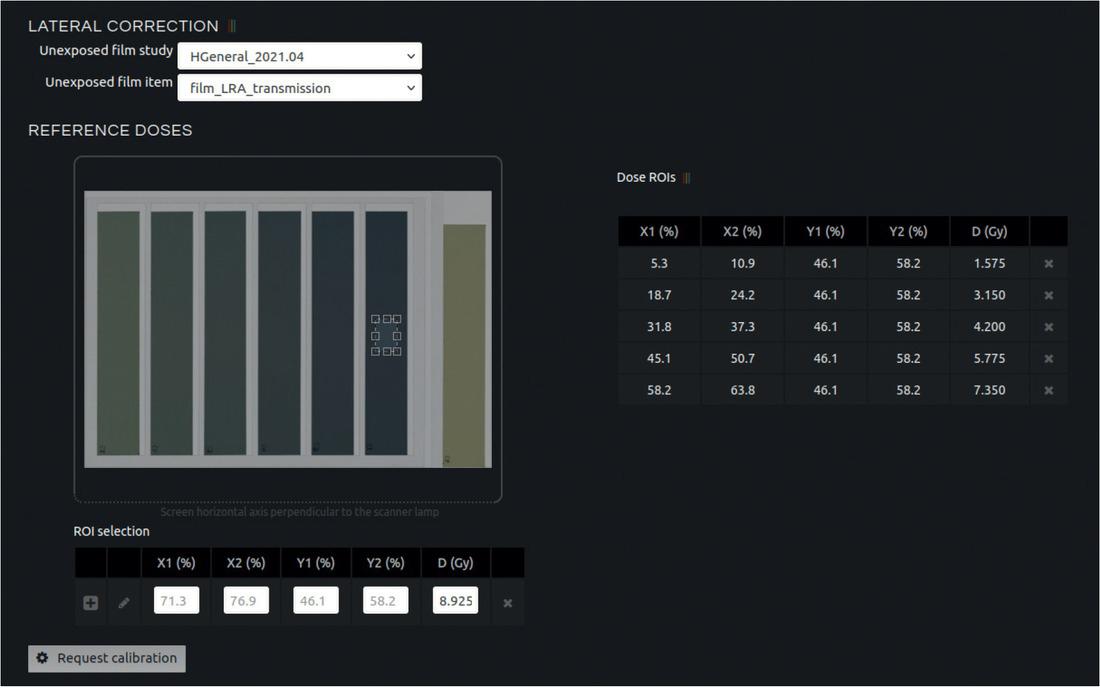The width and height of the screenshot is (1100, 688).
Task: Click the olive unexposed film strip at right
Action: 464,340
